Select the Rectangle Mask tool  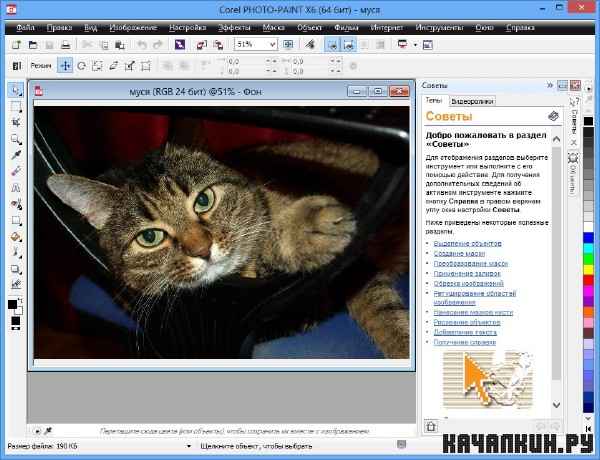click(x=16, y=107)
